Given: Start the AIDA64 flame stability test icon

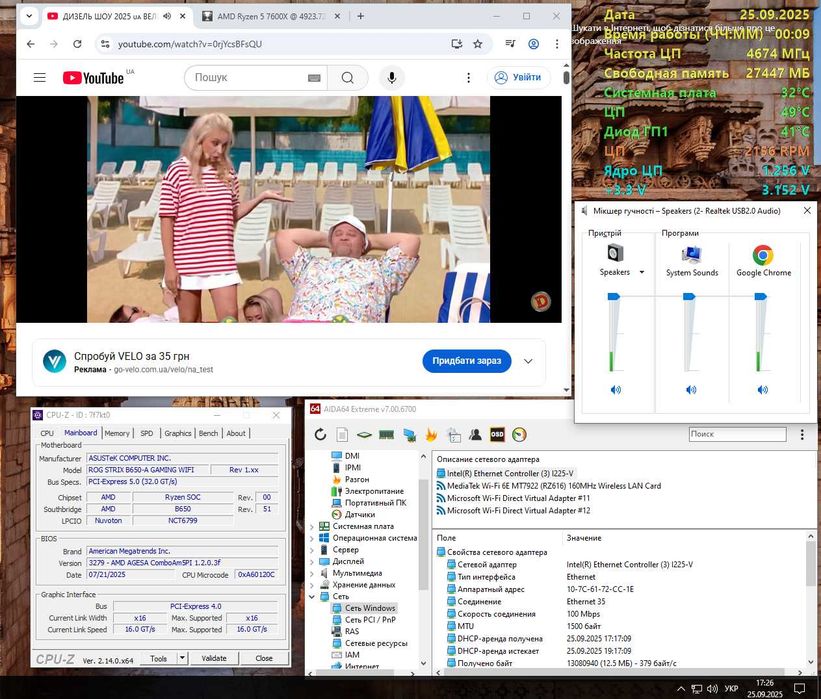Looking at the screenshot, I should 431,434.
